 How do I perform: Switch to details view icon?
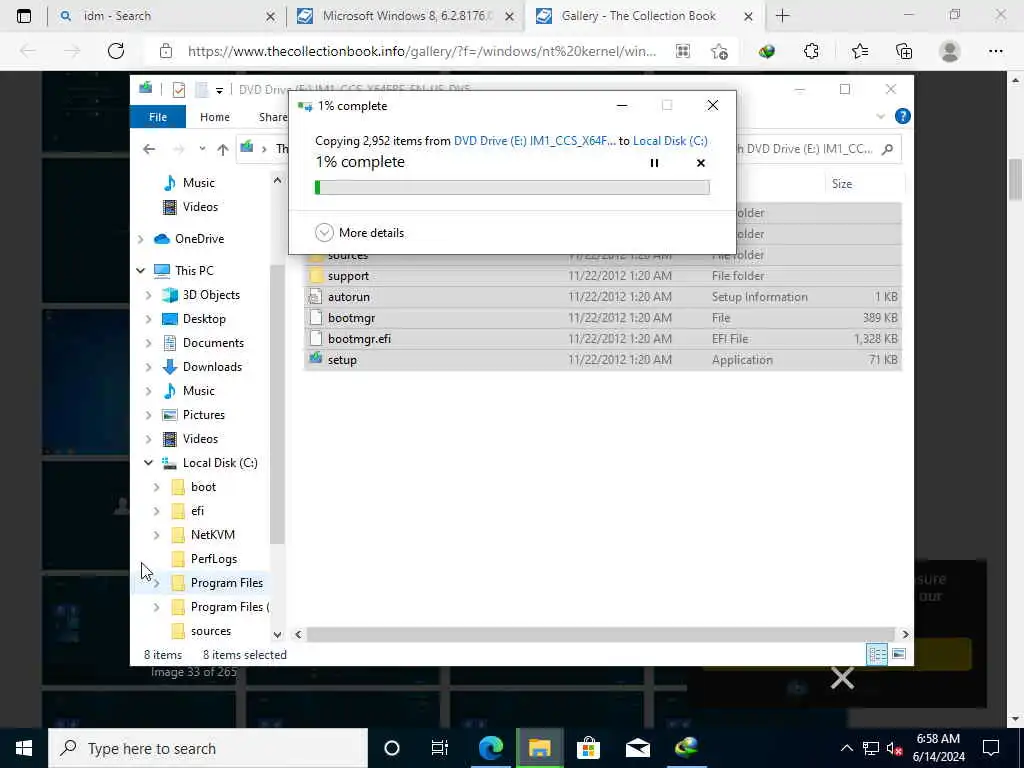coord(877,654)
